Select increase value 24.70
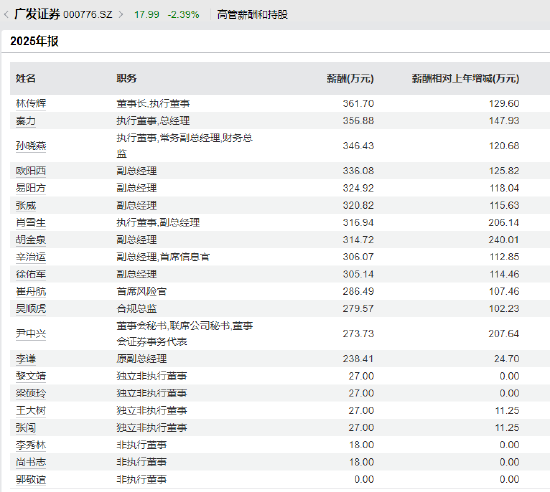550x492 pixels. (507, 358)
